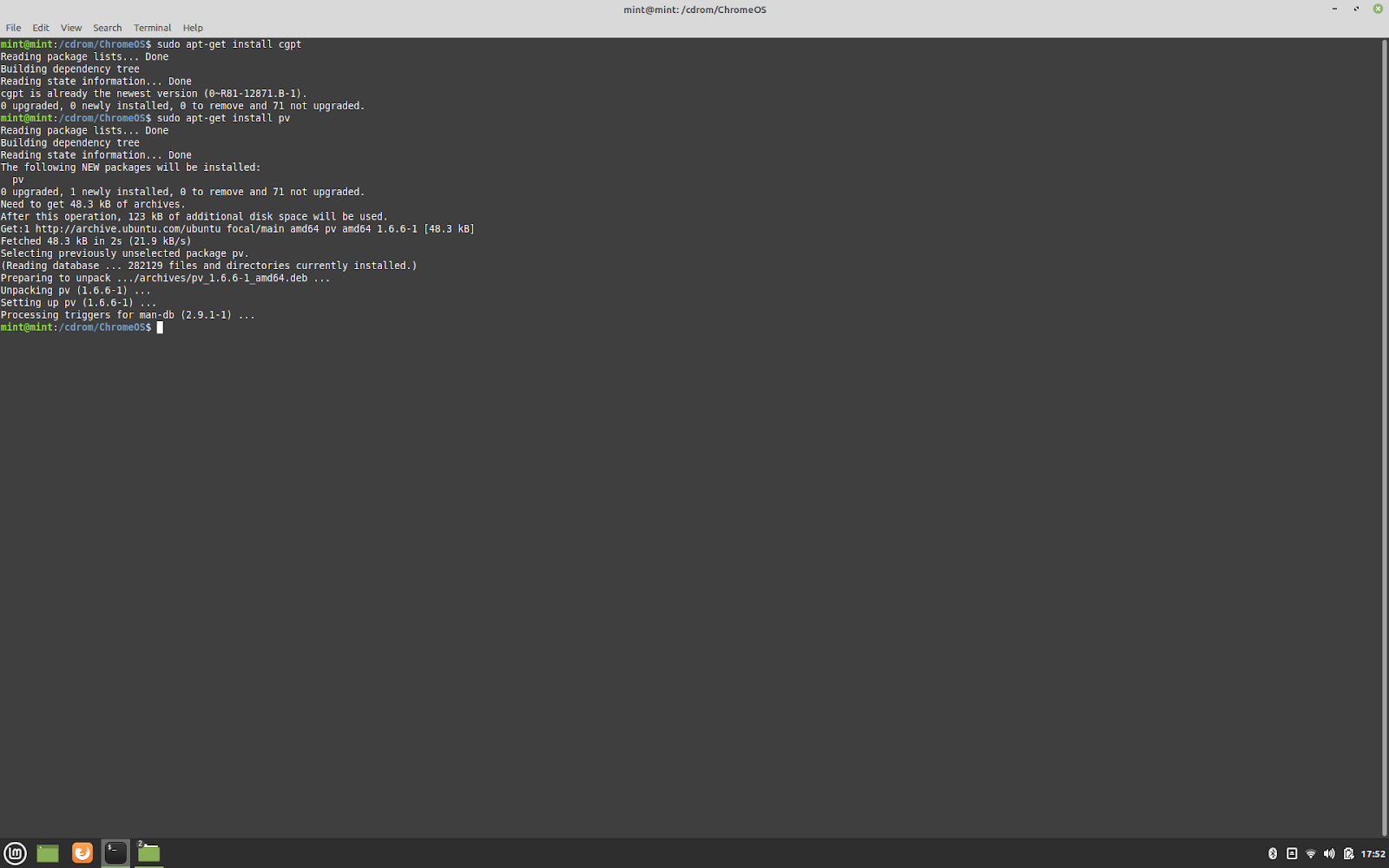This screenshot has width=1389, height=868.
Task: Maximize or restore the terminal window
Action: (x=1356, y=9)
